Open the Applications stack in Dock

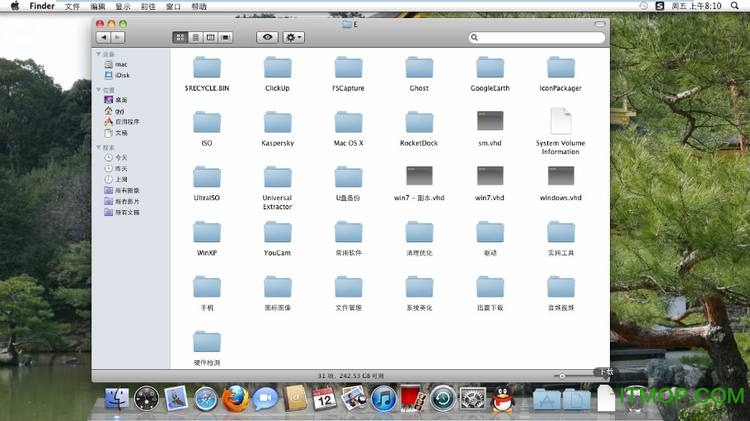(547, 399)
